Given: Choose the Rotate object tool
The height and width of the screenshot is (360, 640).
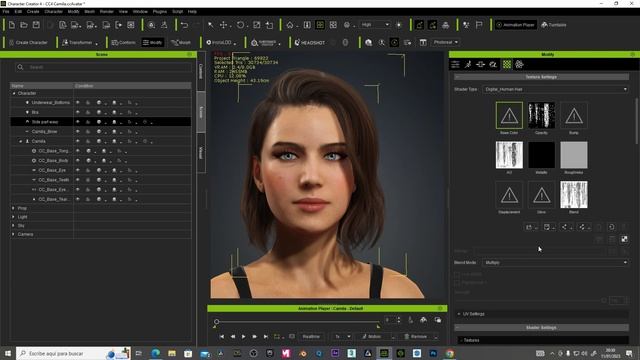Looking at the screenshot, I should point(240,25).
